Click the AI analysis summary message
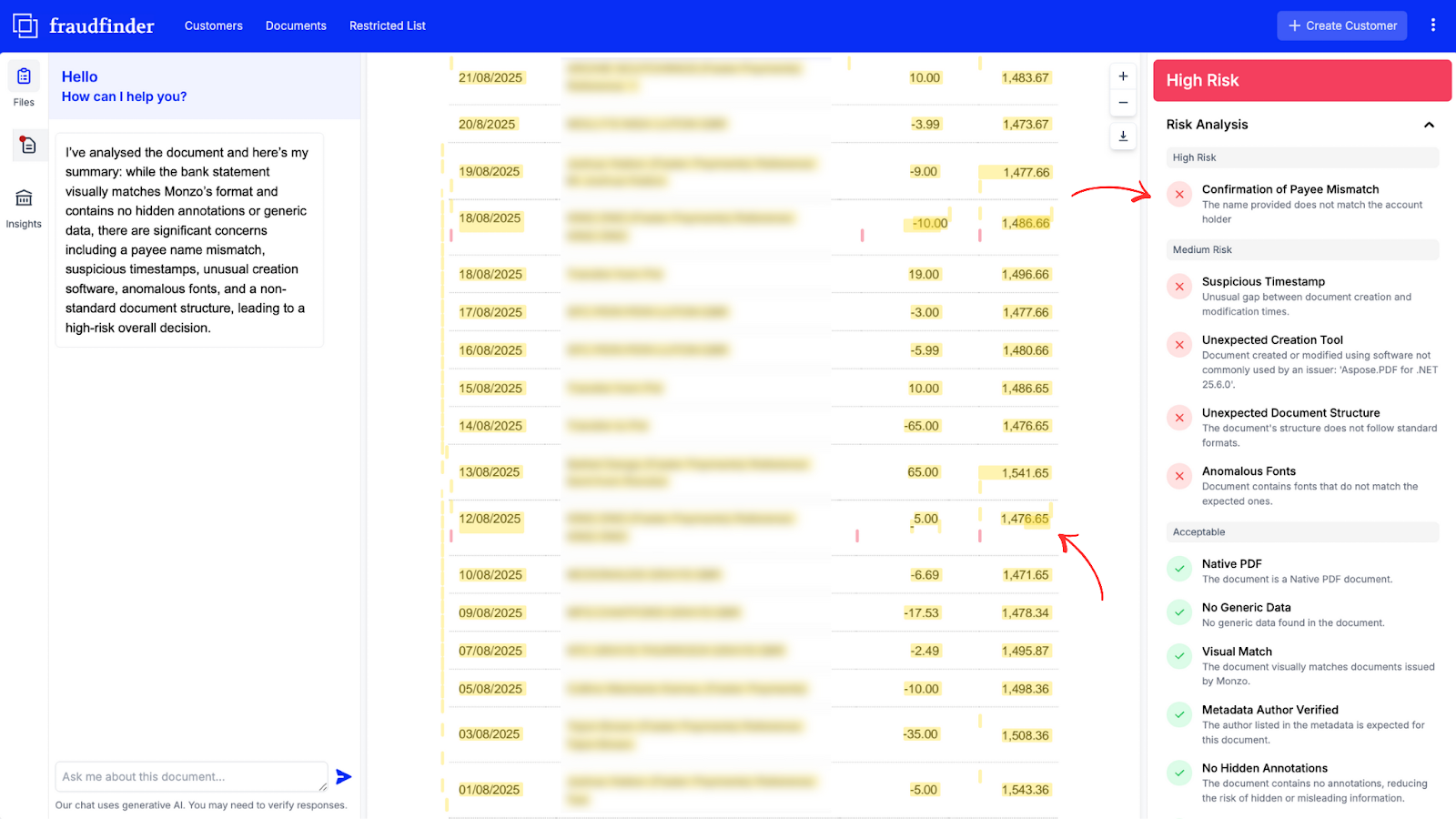1456x819 pixels. click(189, 240)
